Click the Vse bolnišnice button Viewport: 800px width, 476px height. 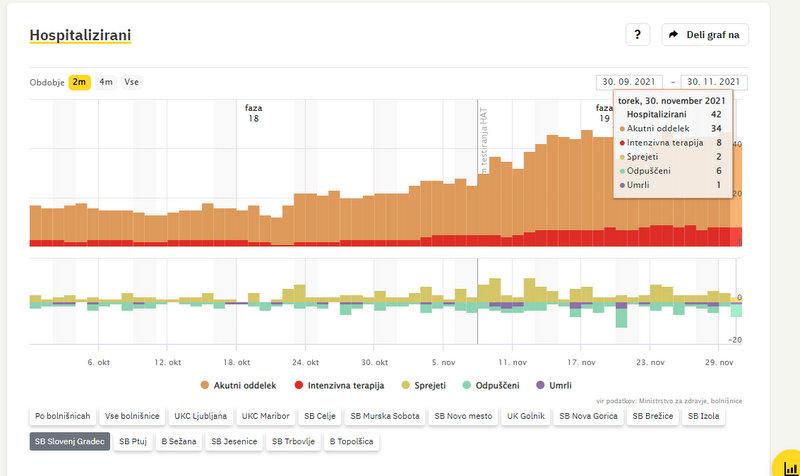pos(132,415)
